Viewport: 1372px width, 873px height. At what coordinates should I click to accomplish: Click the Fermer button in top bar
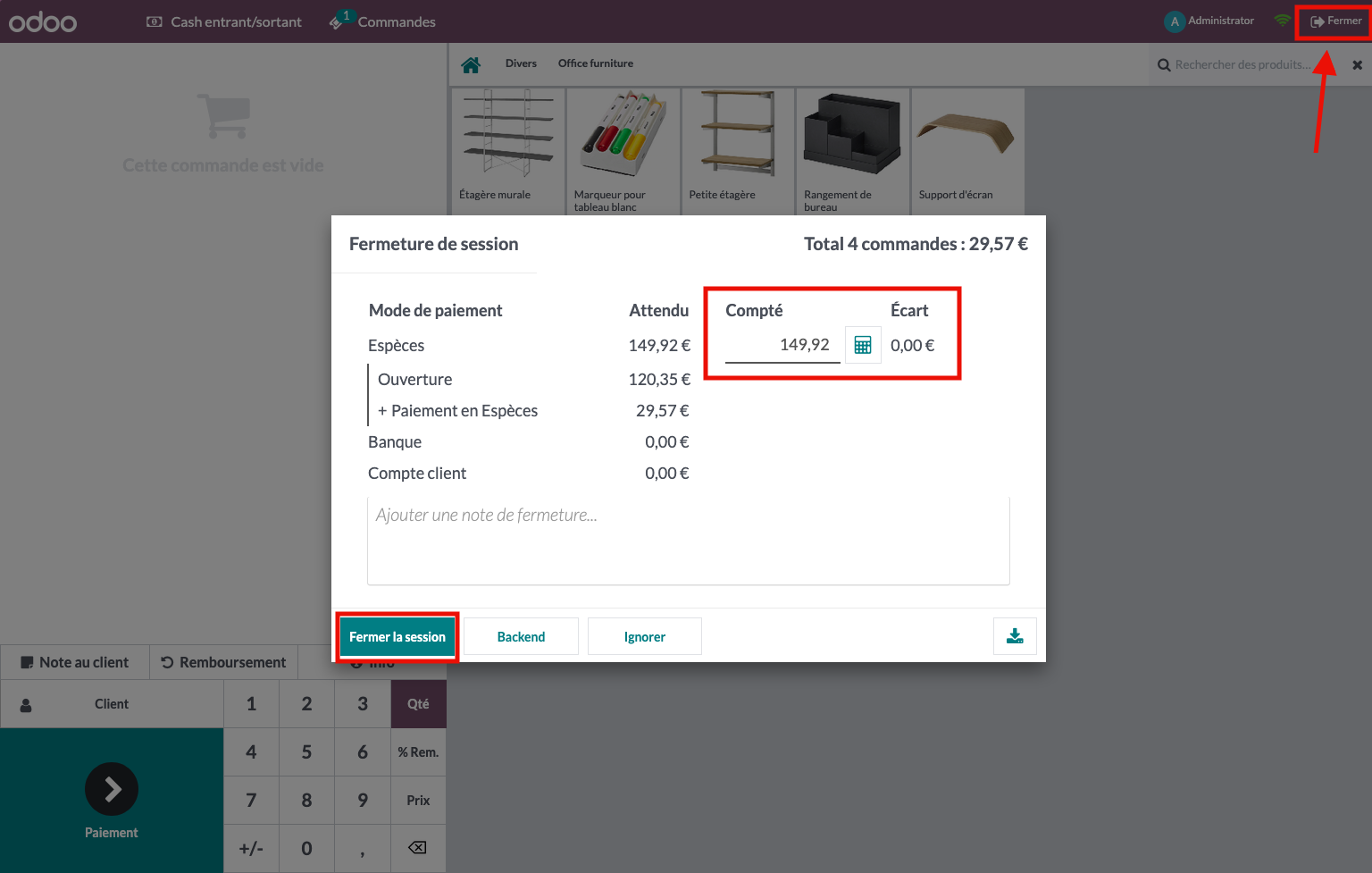click(1335, 21)
